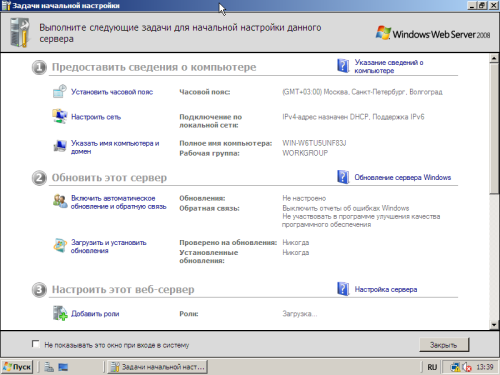Viewport: 500px width, 375px height.
Task: Open 'Указание сведений о компьютере' help link
Action: pyautogui.click(x=389, y=66)
